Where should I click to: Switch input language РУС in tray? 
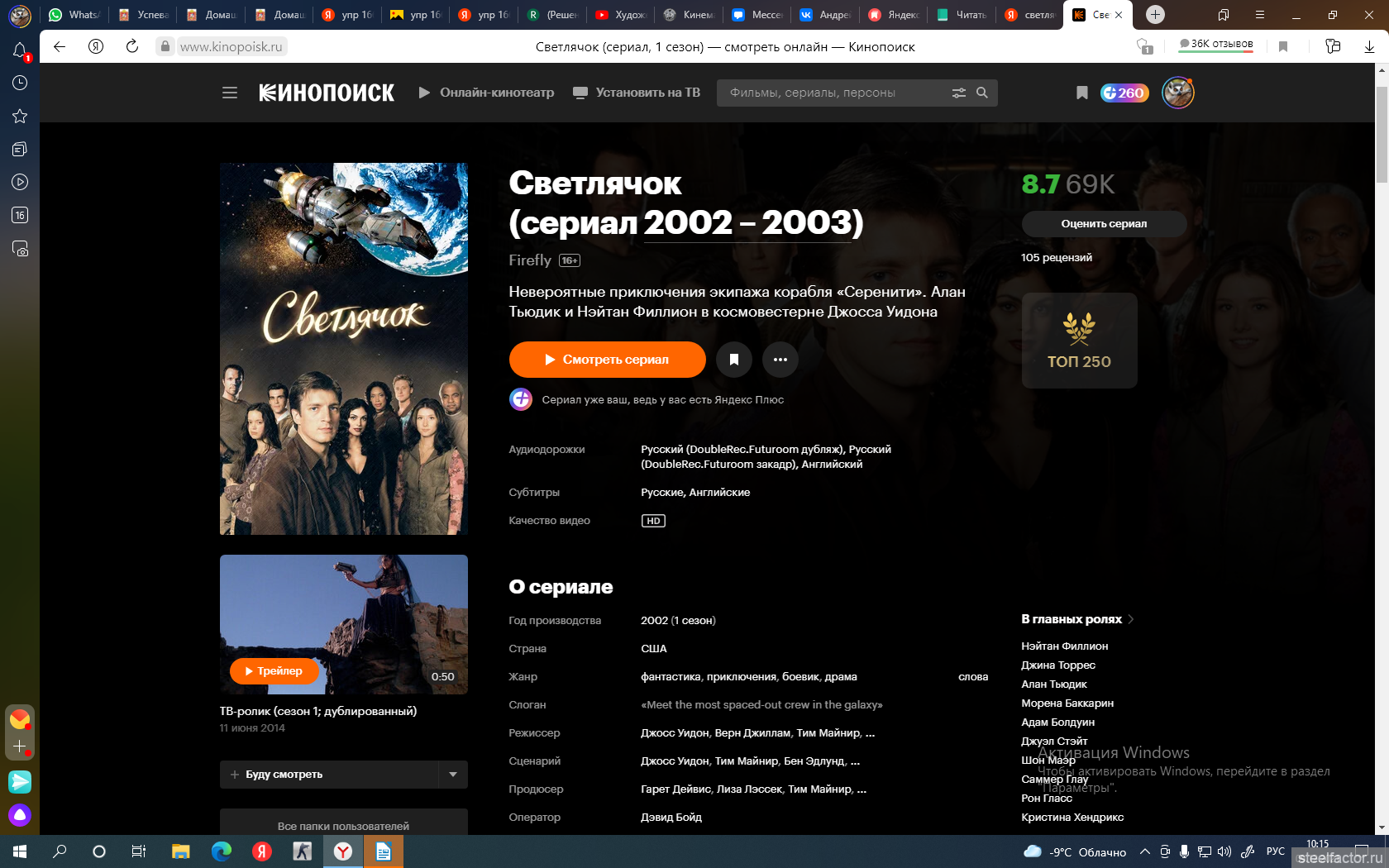1276,851
